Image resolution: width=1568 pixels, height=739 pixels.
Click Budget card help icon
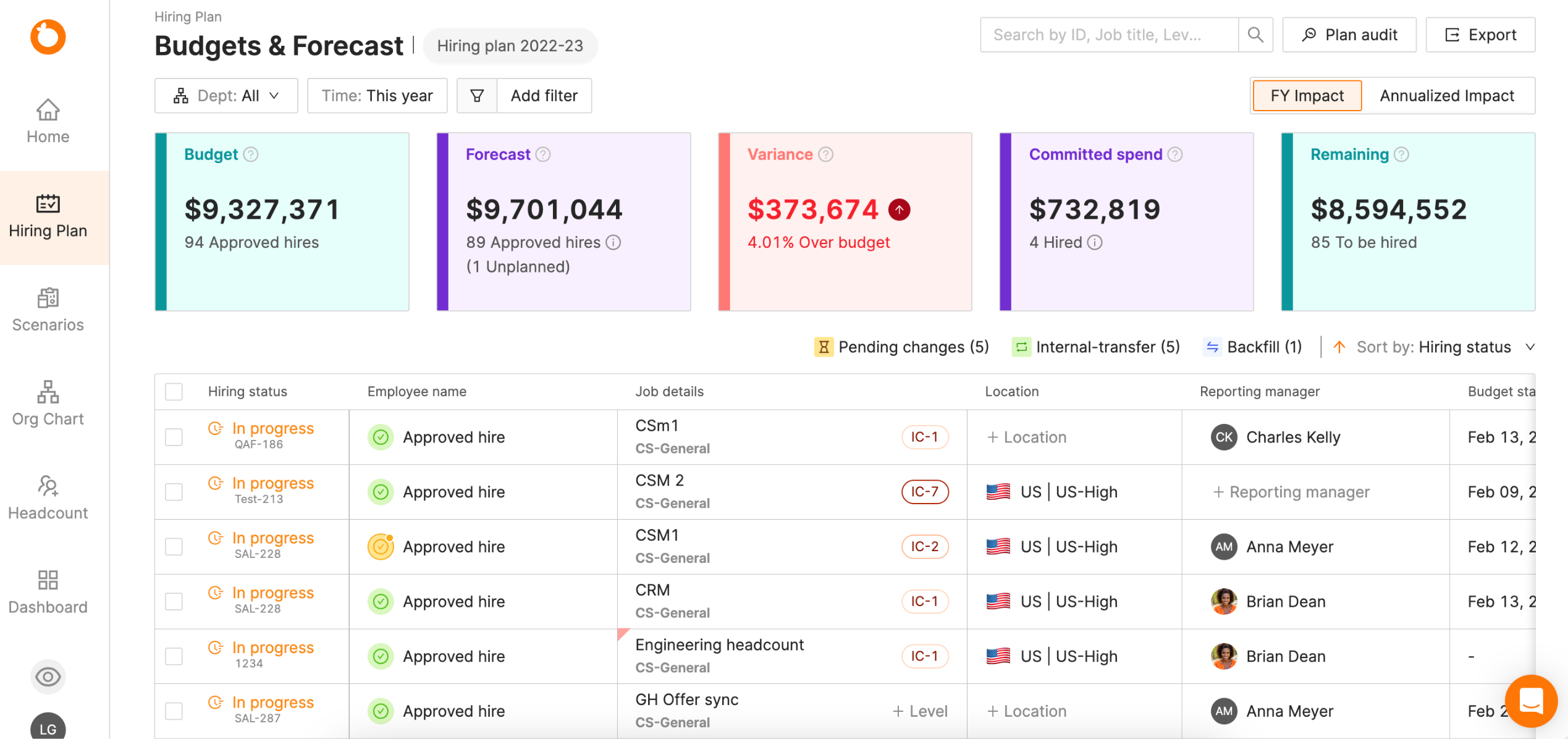click(x=251, y=154)
